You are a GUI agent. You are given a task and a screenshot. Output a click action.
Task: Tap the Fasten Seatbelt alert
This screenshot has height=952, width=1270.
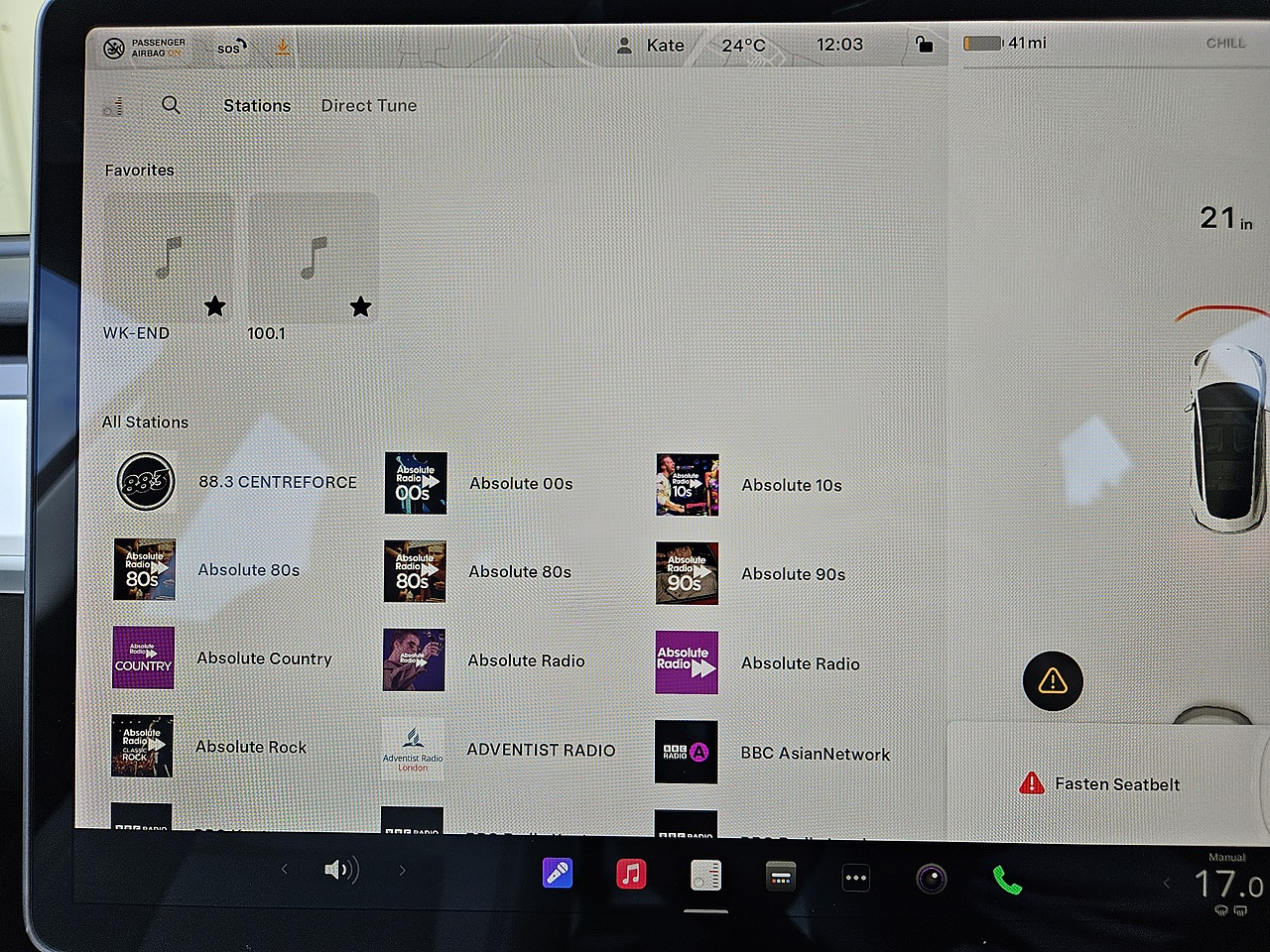1099,783
